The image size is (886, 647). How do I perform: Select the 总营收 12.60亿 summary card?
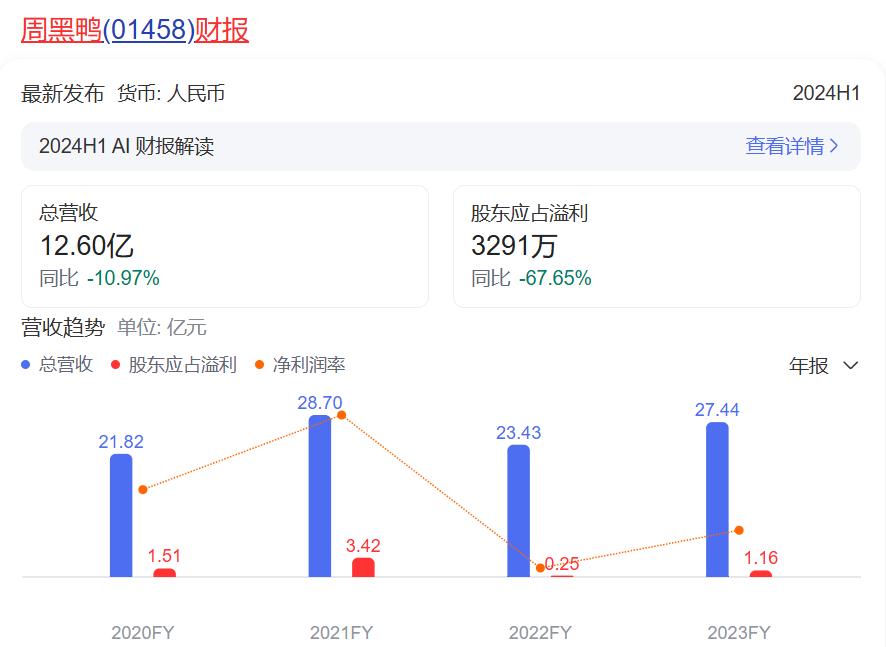(225, 246)
